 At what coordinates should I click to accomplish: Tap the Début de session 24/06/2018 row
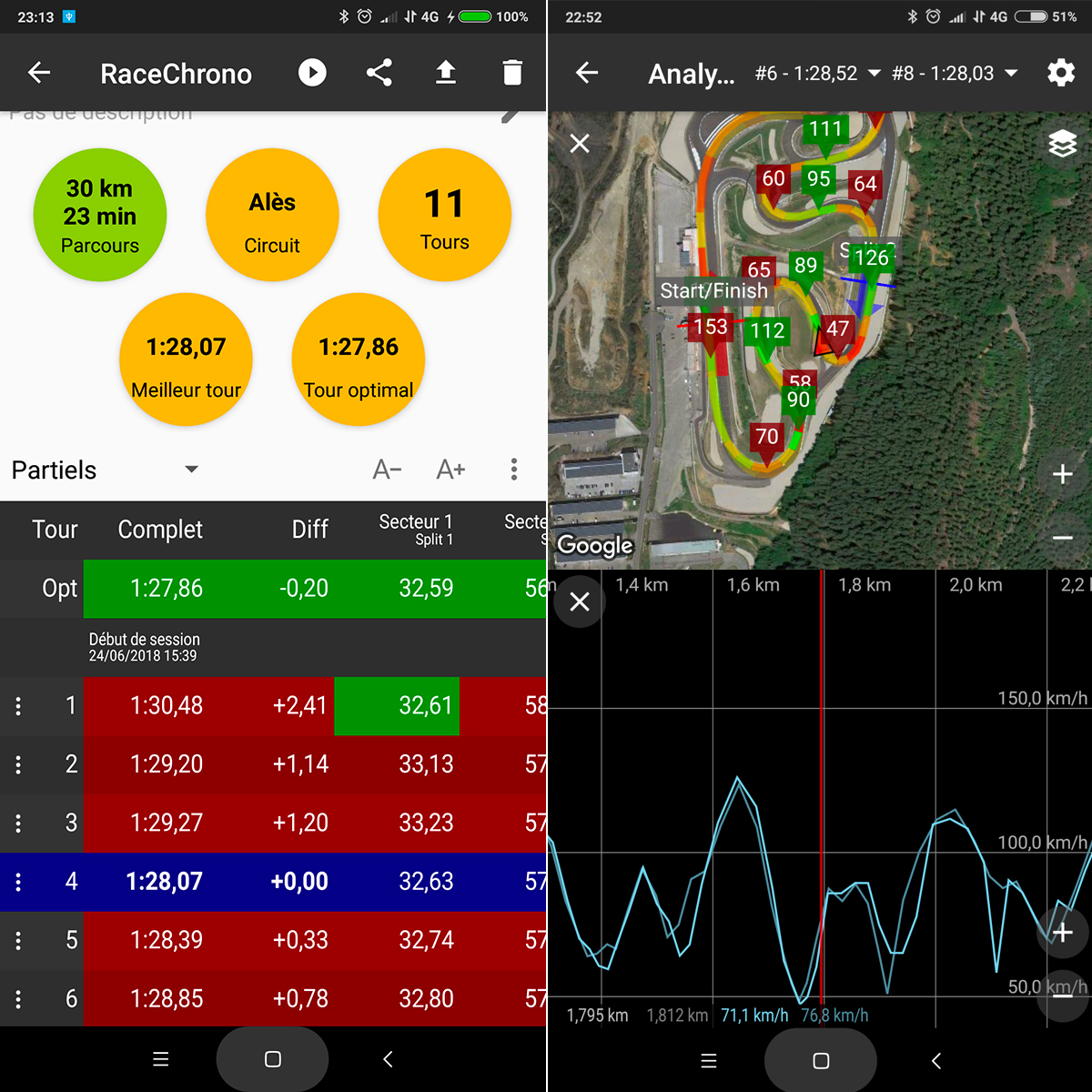point(273,648)
